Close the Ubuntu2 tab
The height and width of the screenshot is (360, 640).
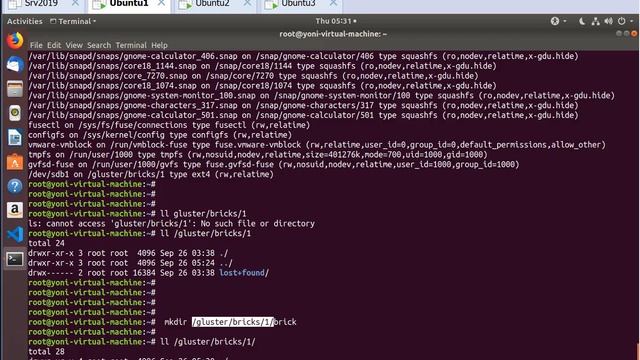point(247,3)
